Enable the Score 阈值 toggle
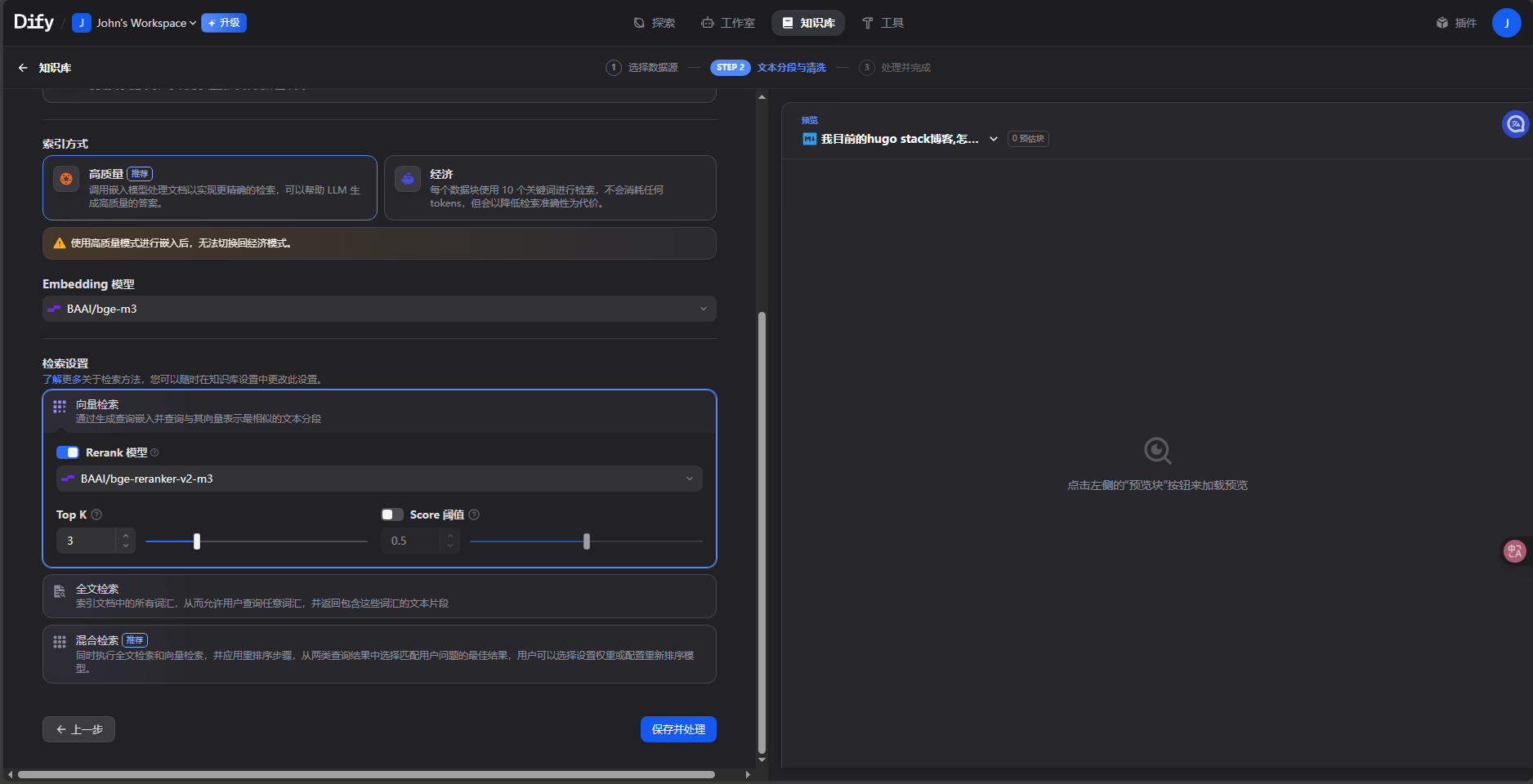Image resolution: width=1533 pixels, height=784 pixels. coord(392,514)
